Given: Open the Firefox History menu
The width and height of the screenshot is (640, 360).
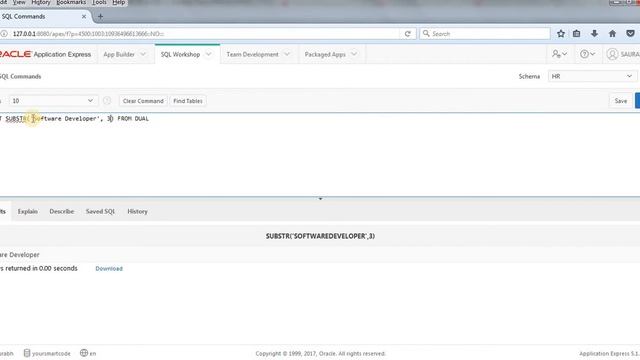Looking at the screenshot, I should click(41, 2).
